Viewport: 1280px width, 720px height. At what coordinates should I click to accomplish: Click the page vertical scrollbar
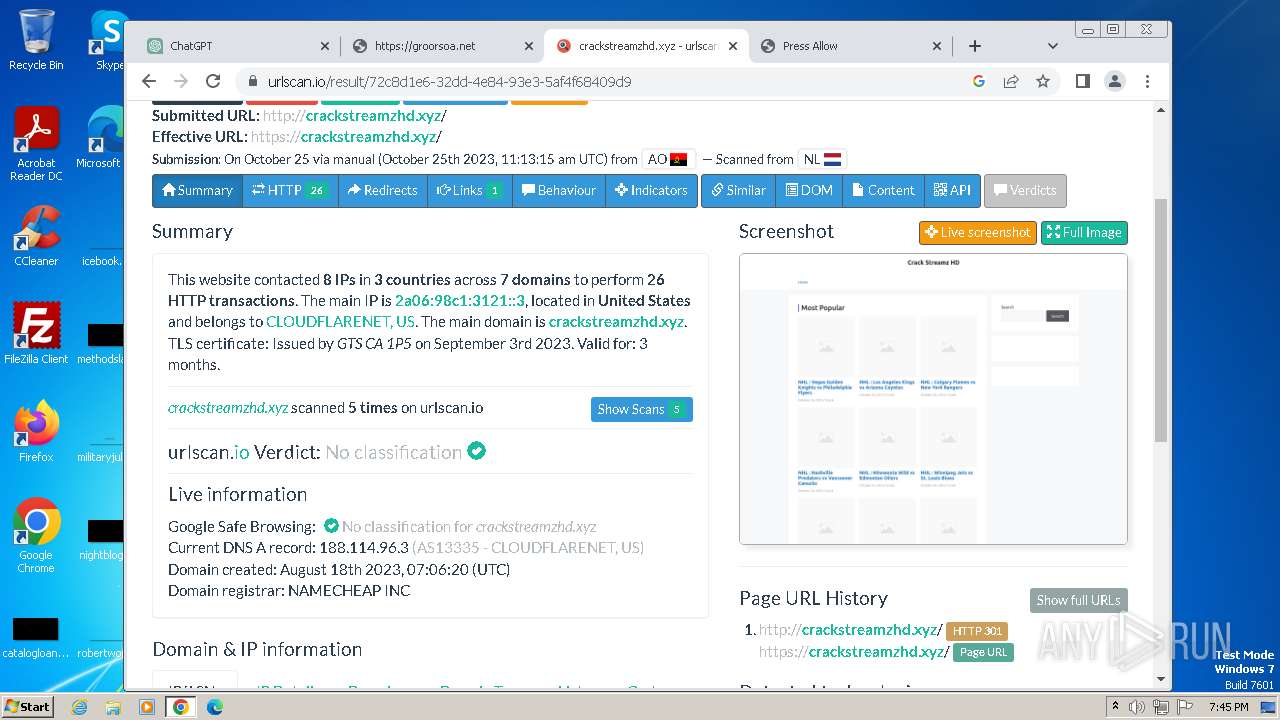pos(1161,320)
